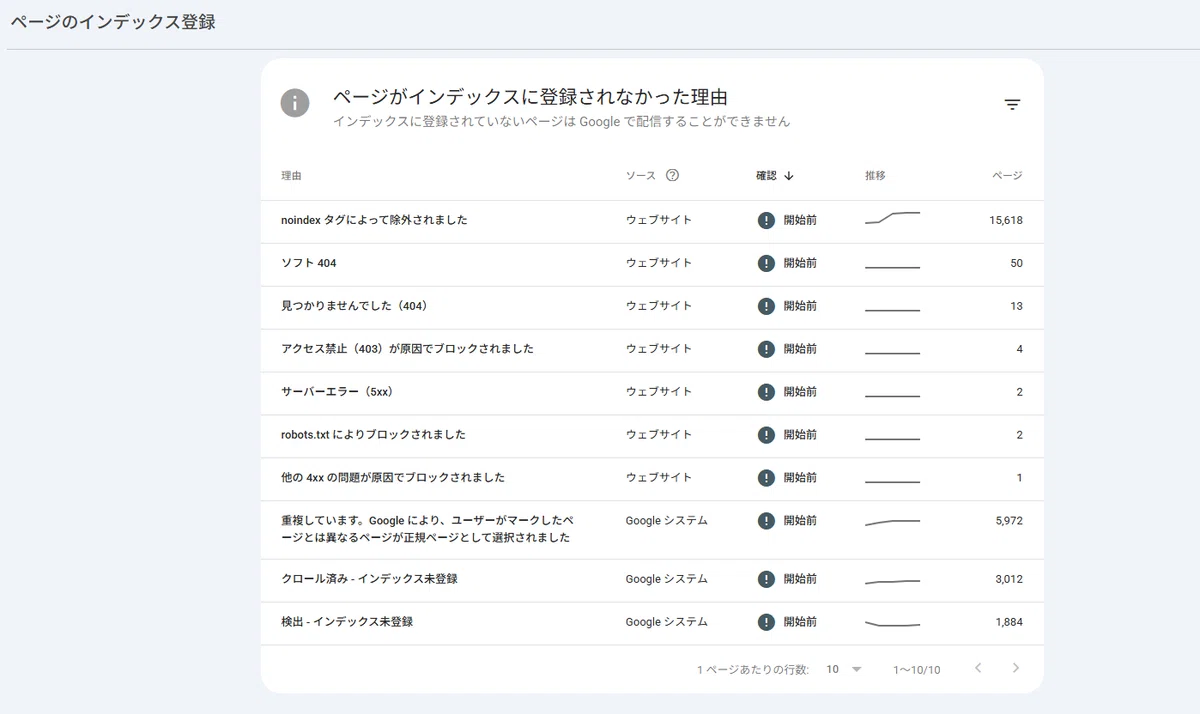Click status icon in 検出 - インデックス未登録 row
The height and width of the screenshot is (714, 1200).
766,622
